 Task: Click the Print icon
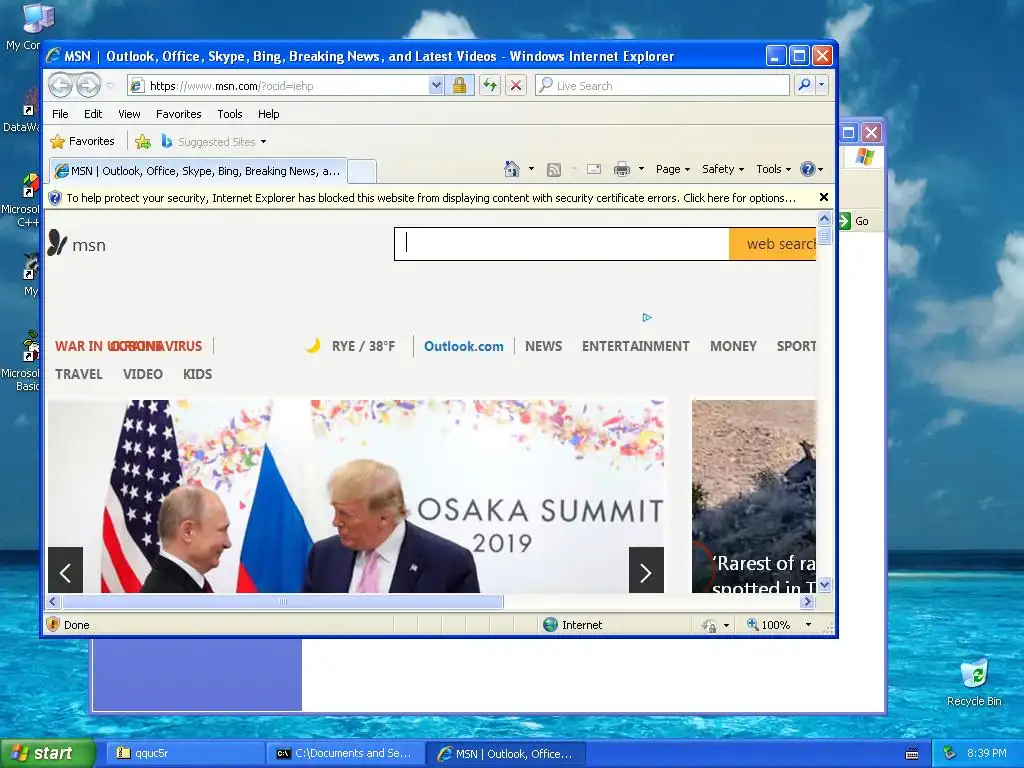click(x=622, y=169)
